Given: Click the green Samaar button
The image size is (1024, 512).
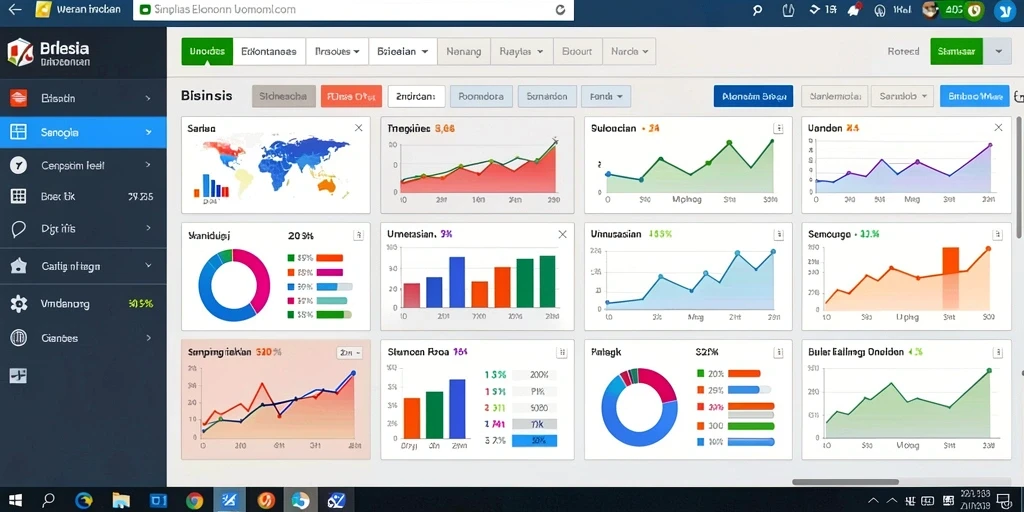Looking at the screenshot, I should click(956, 51).
